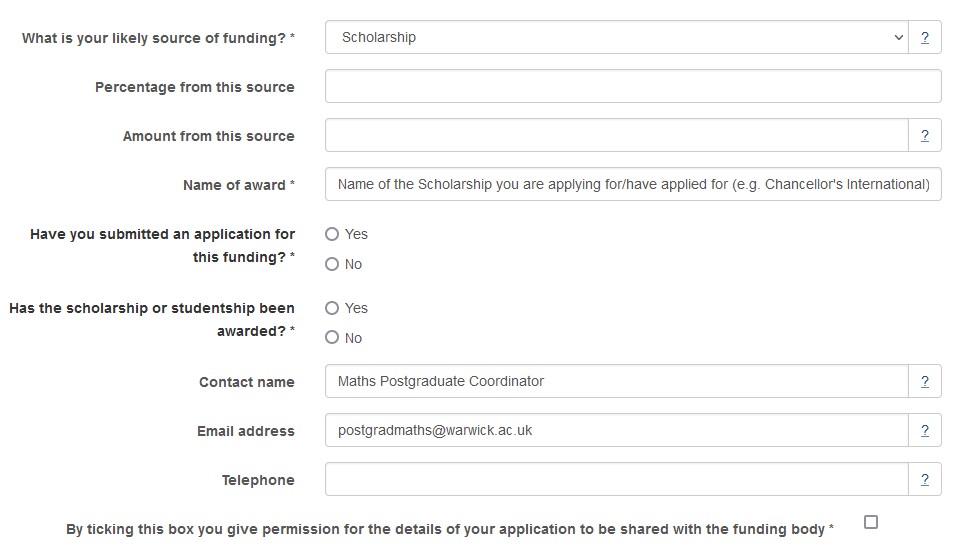The height and width of the screenshot is (553, 976).
Task: Click the Contact name input field
Action: pyautogui.click(x=617, y=381)
